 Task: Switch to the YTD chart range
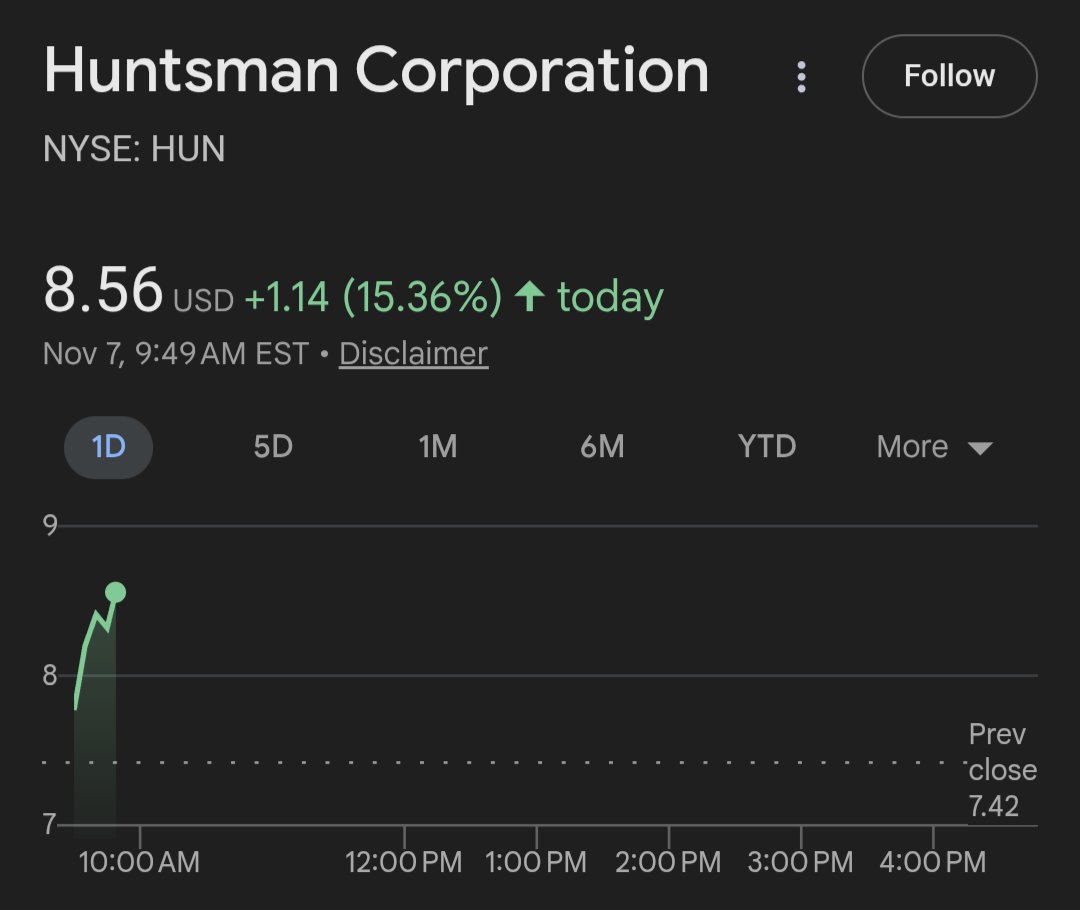tap(767, 446)
